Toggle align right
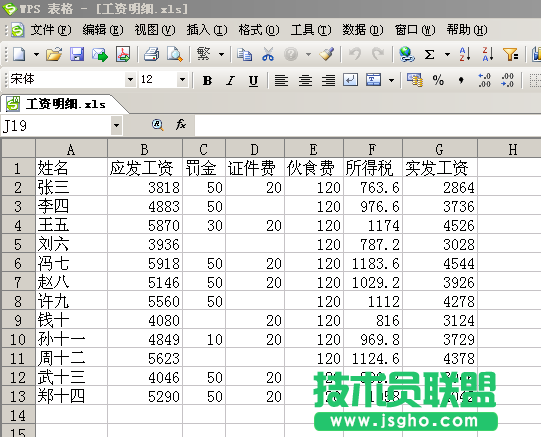The width and height of the screenshot is (541, 437). [x=328, y=80]
